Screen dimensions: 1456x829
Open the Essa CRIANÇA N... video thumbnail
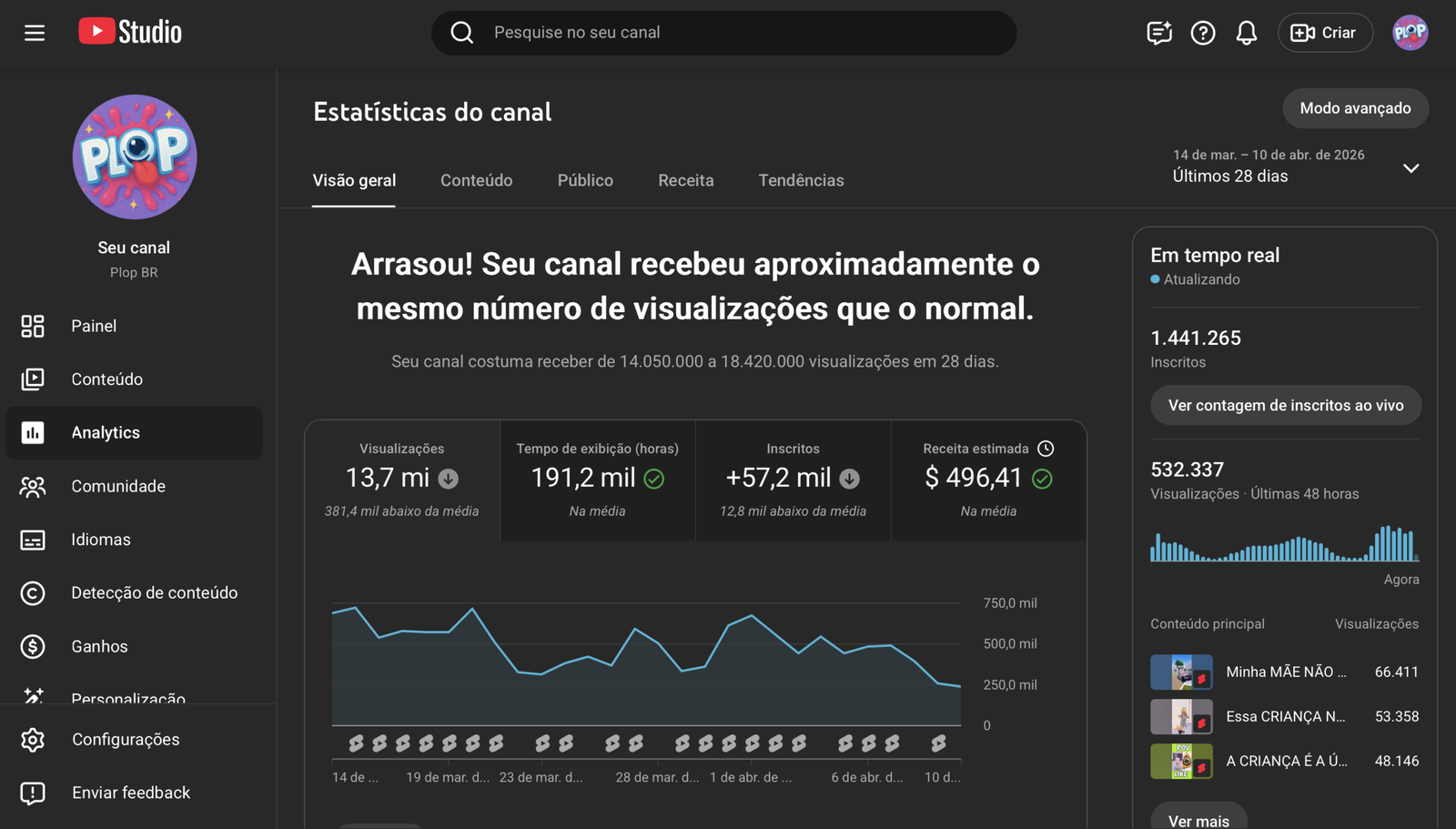1181,717
